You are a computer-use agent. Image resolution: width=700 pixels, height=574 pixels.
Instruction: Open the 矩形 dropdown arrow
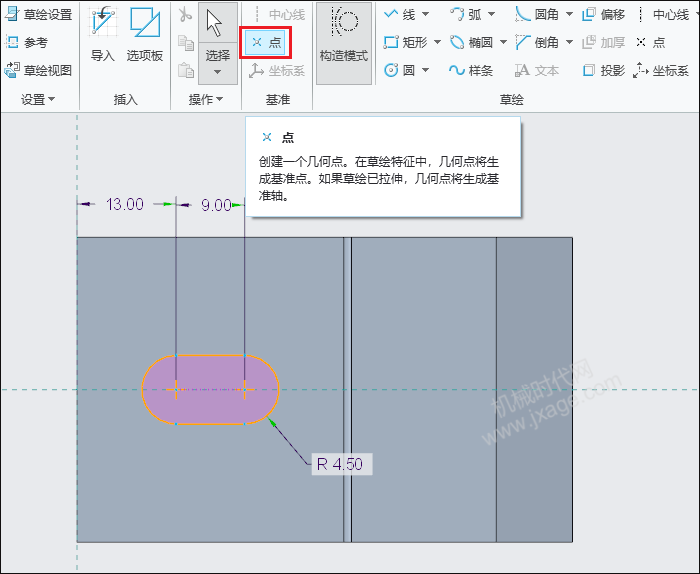tap(438, 42)
